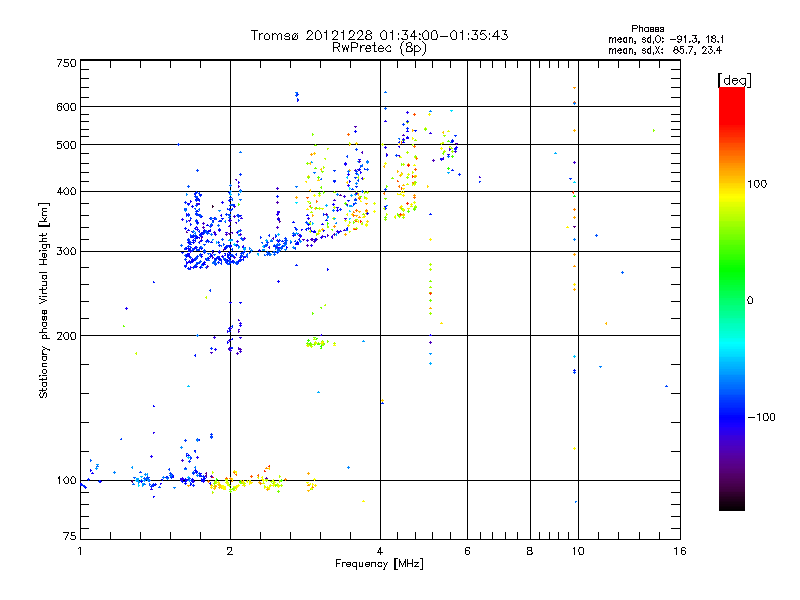Click the 'mean, sd,O: -91.3, 18.1' line
The width and height of the screenshot is (800, 600).
665,39
